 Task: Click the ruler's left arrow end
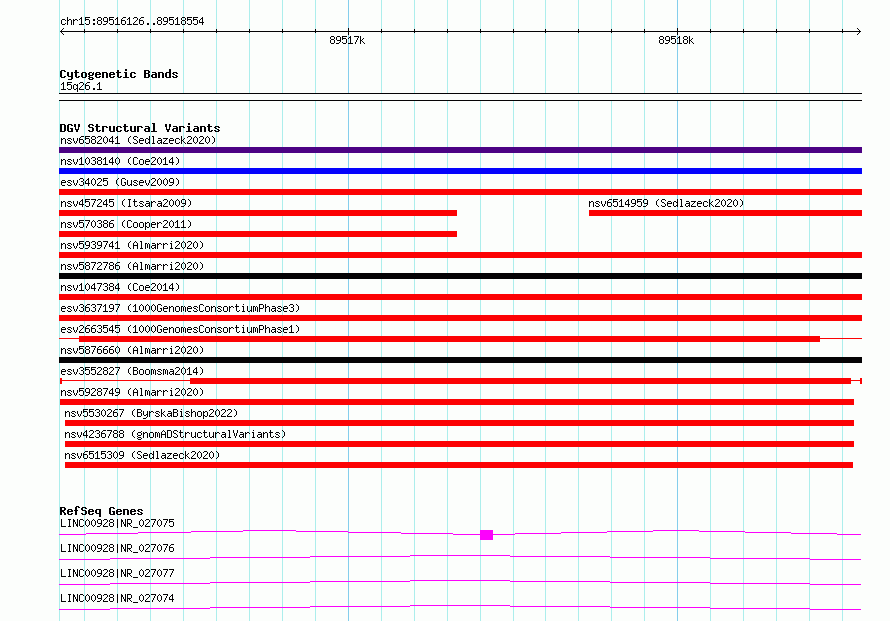(x=62, y=31)
